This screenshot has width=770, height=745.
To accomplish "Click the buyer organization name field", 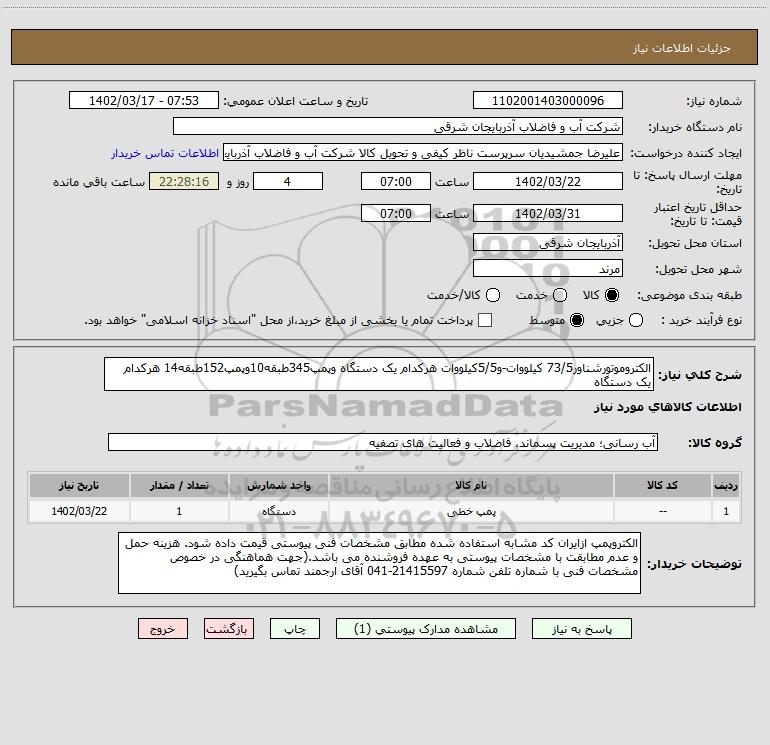I will point(398,127).
